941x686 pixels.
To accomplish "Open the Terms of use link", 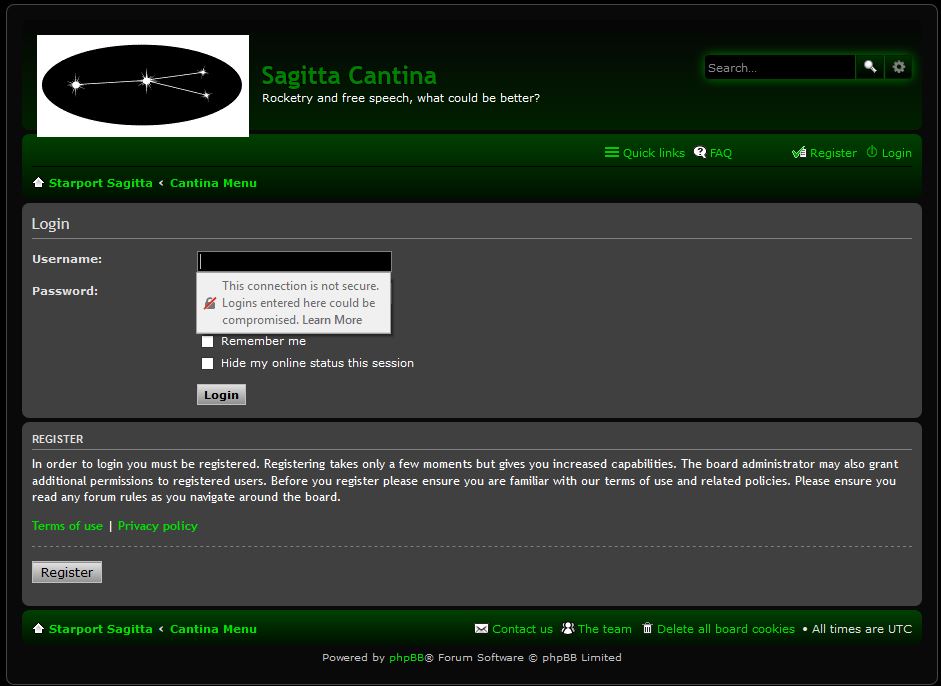I will 67,526.
